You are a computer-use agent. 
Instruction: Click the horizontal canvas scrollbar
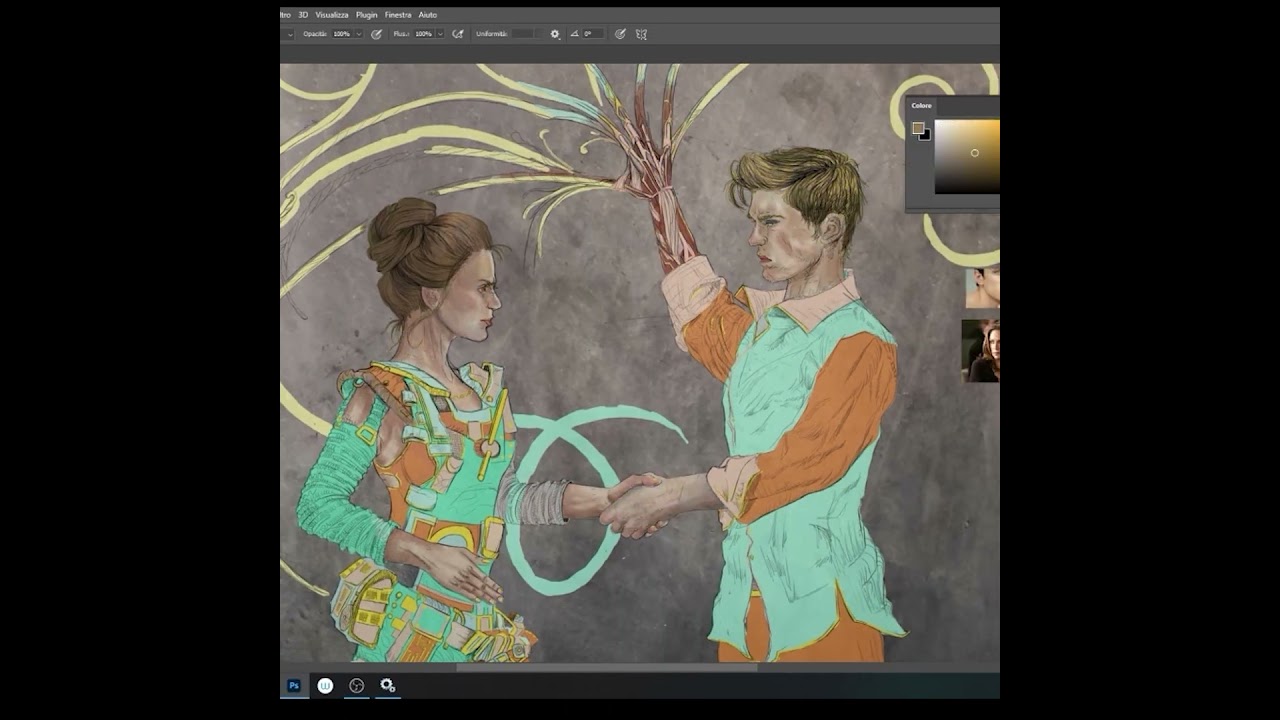tap(608, 667)
